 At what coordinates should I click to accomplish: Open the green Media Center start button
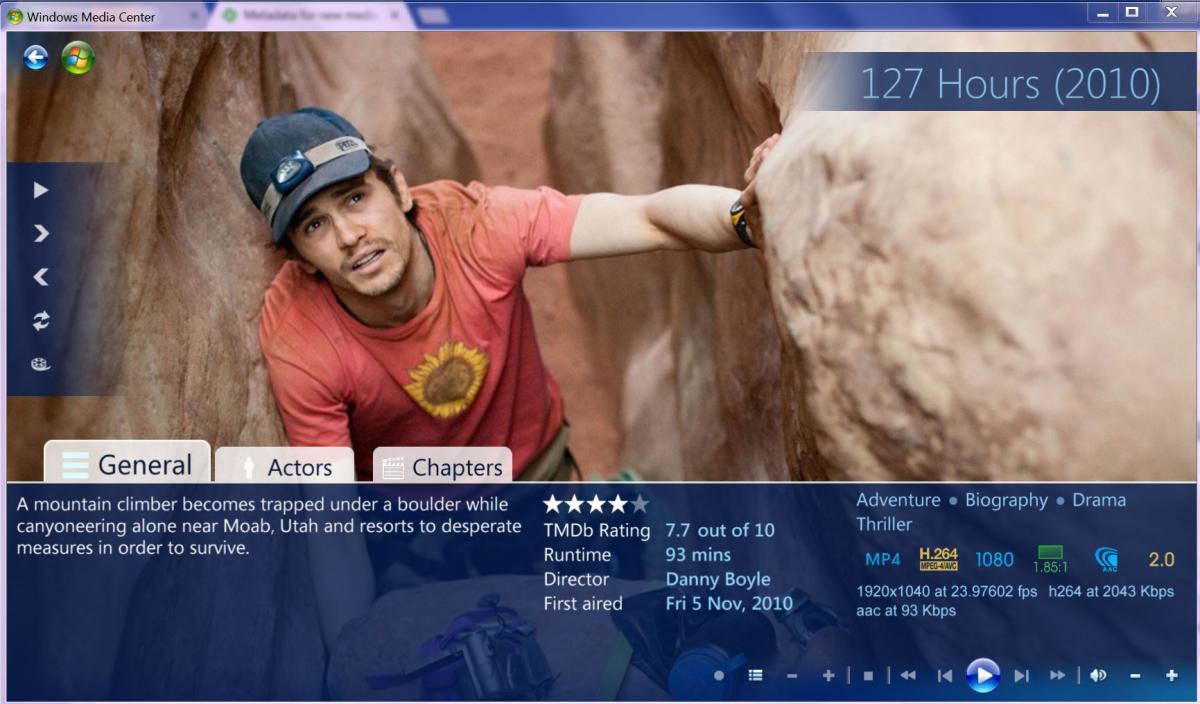[78, 58]
